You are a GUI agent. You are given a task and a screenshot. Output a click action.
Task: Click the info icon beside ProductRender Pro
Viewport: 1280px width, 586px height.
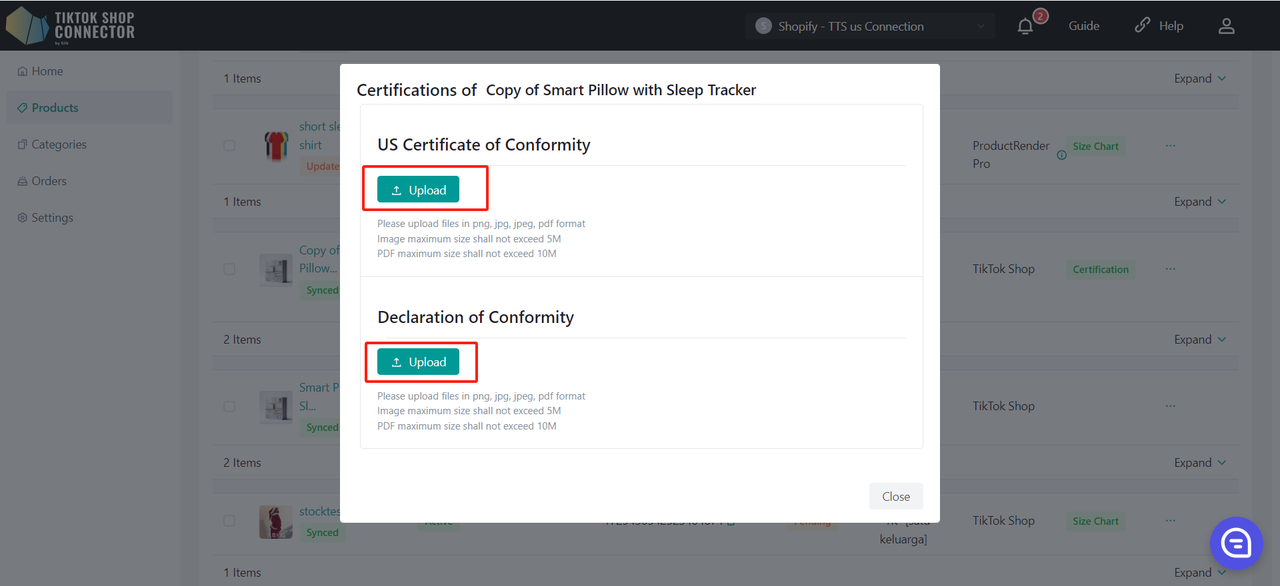[x=1061, y=155]
